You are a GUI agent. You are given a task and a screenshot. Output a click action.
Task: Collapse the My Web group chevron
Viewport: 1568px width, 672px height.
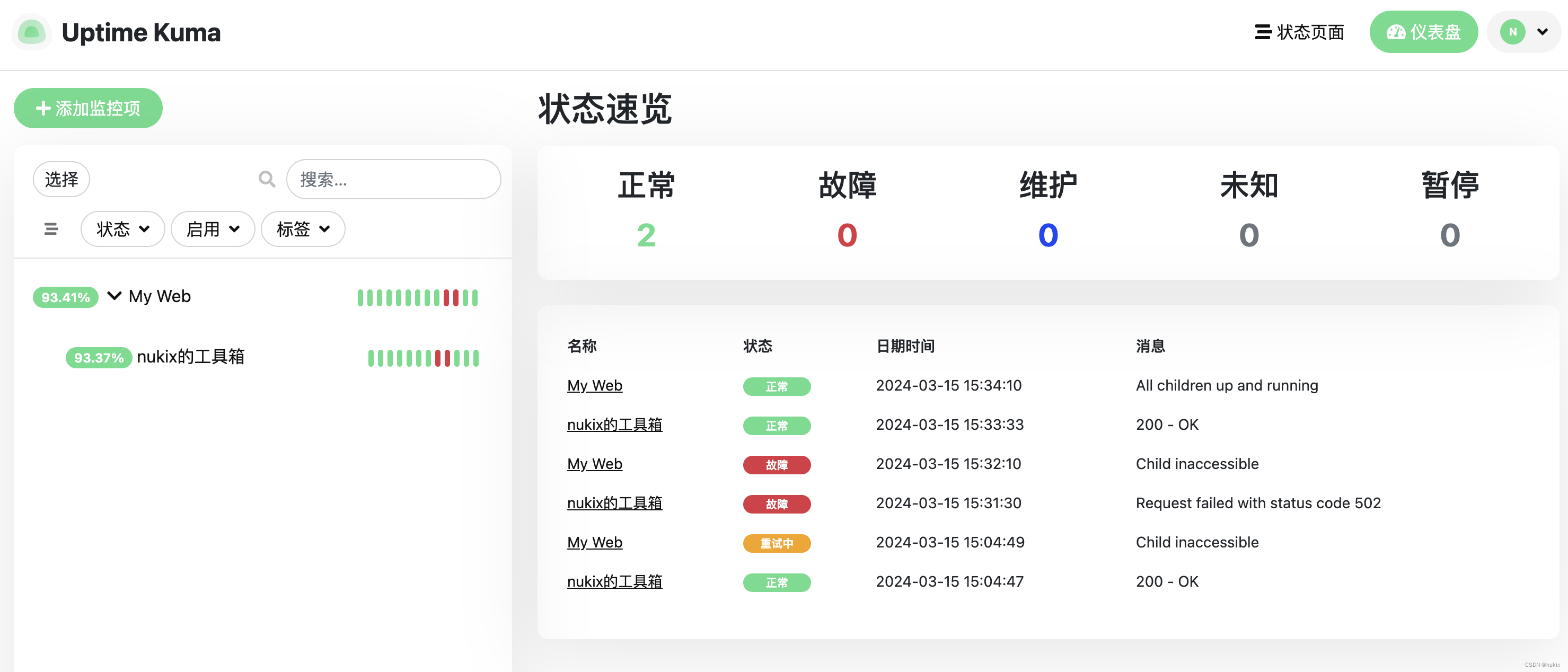pyautogui.click(x=114, y=296)
